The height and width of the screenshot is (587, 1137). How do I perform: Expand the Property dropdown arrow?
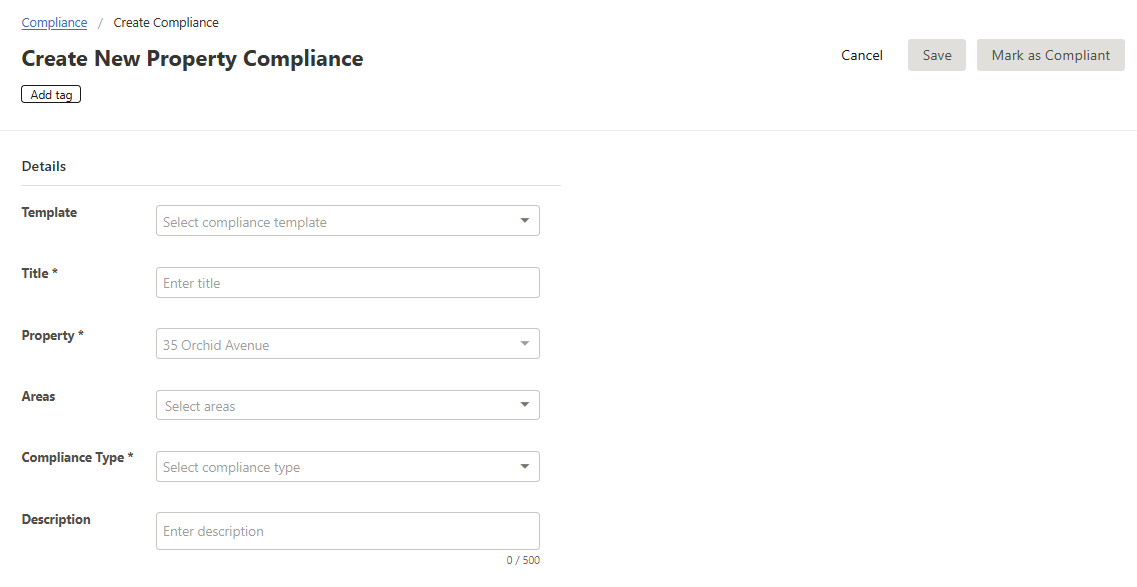[x=524, y=344]
